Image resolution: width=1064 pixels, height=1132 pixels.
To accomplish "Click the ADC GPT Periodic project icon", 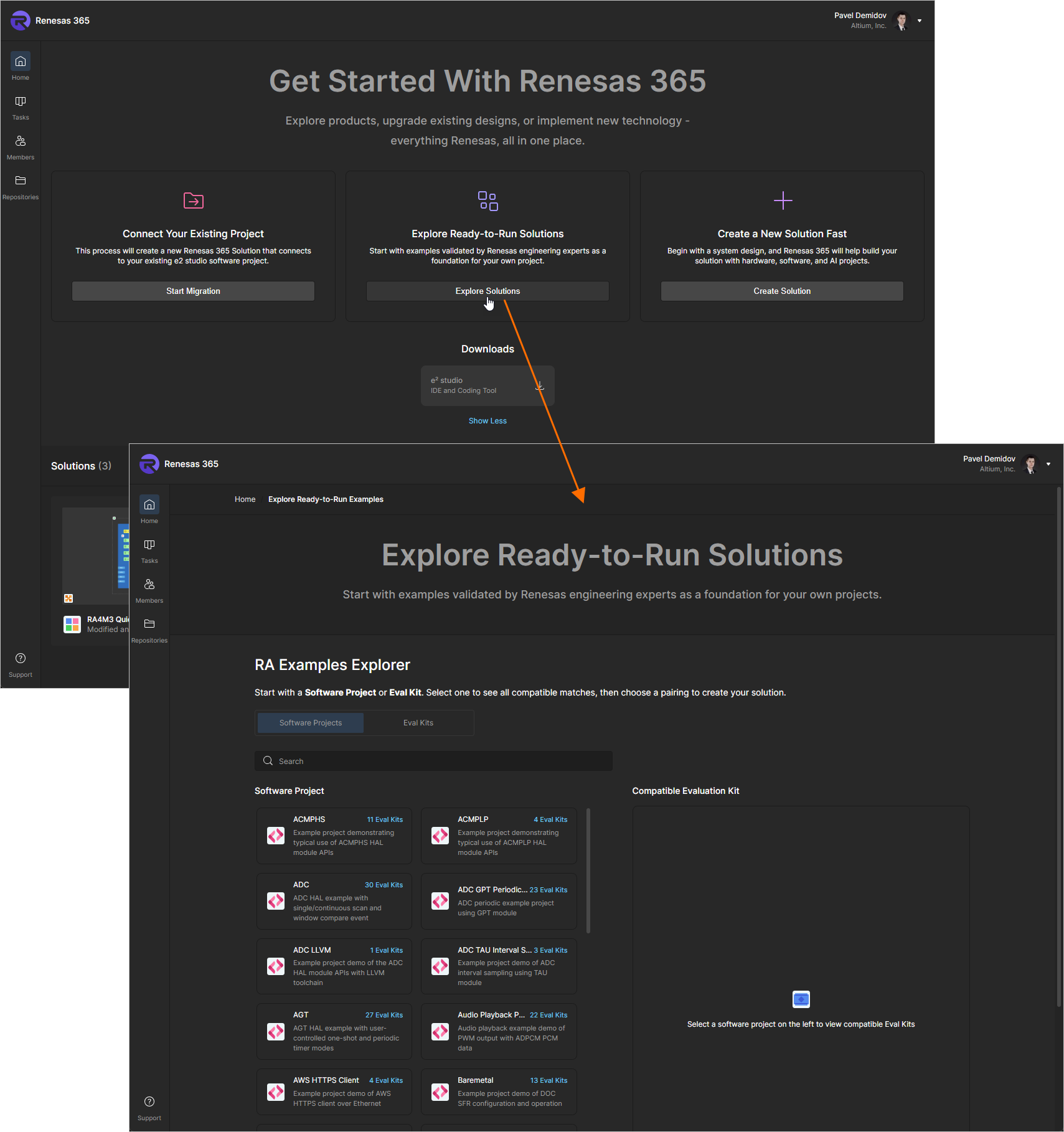I will pyautogui.click(x=440, y=901).
